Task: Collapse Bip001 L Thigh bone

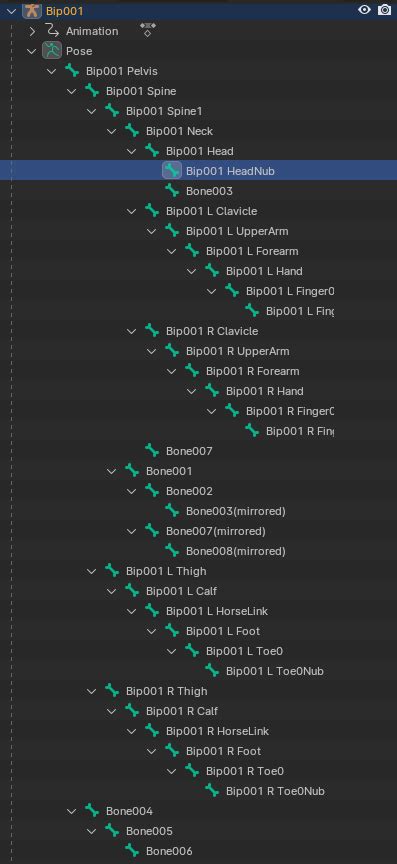Action: pyautogui.click(x=92, y=570)
